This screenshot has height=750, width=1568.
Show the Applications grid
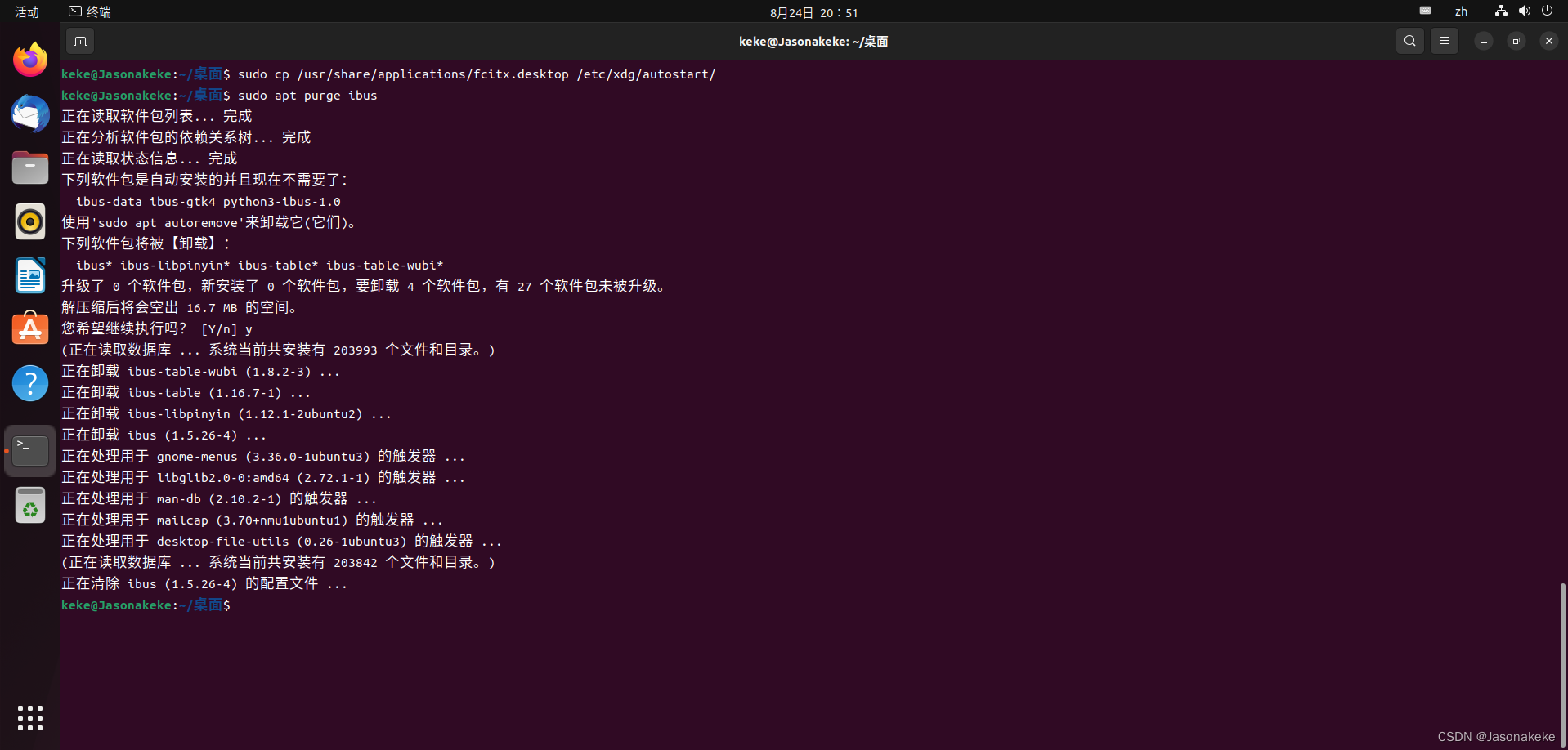29,717
